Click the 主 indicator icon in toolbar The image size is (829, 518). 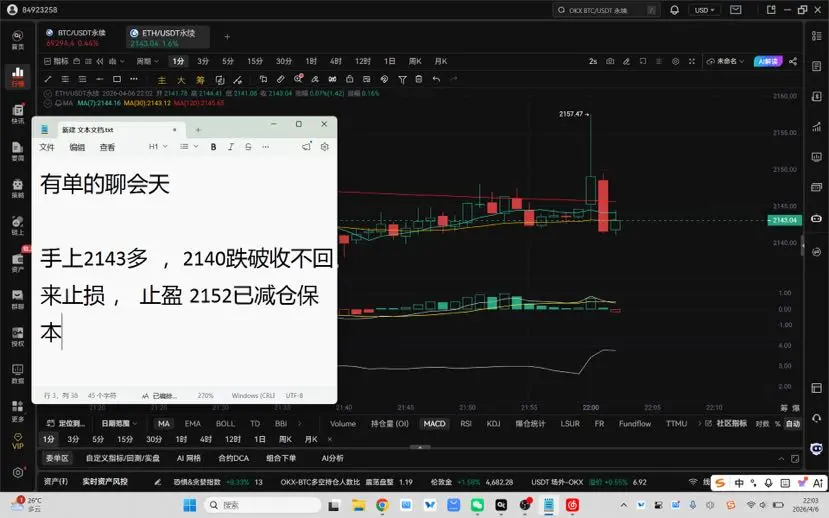162,80
